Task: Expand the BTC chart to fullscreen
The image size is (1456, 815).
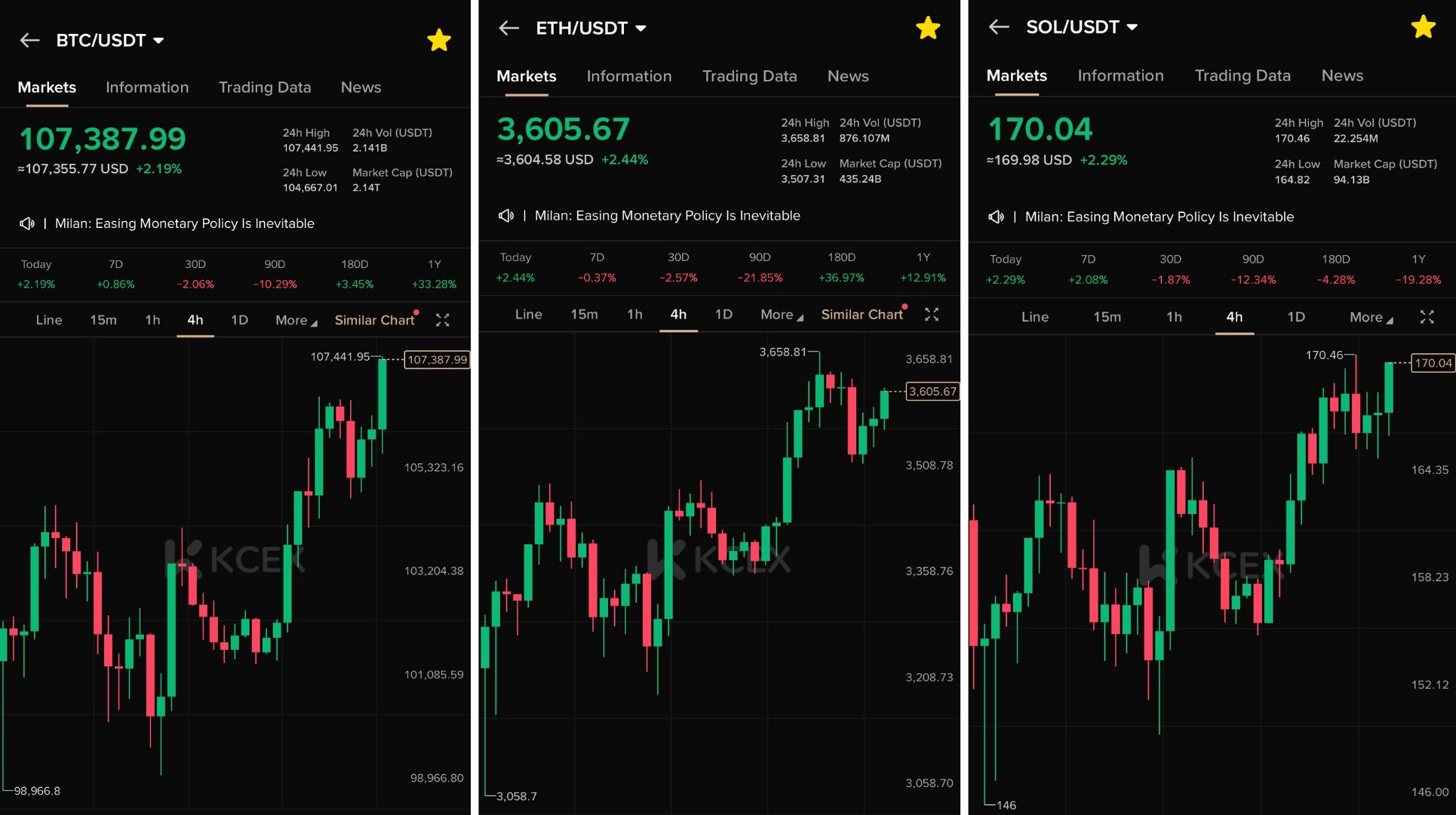Action: coord(443,320)
